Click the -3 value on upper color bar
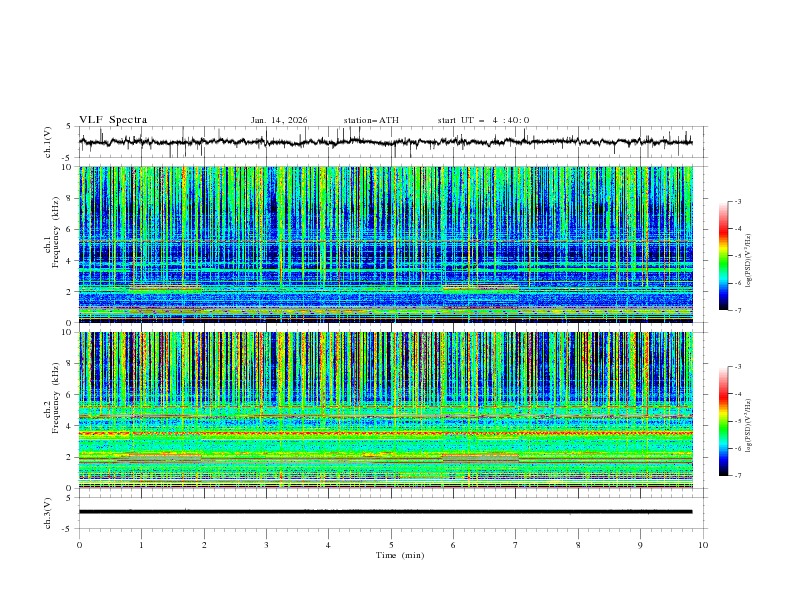This screenshot has height=612, width=792. (737, 202)
